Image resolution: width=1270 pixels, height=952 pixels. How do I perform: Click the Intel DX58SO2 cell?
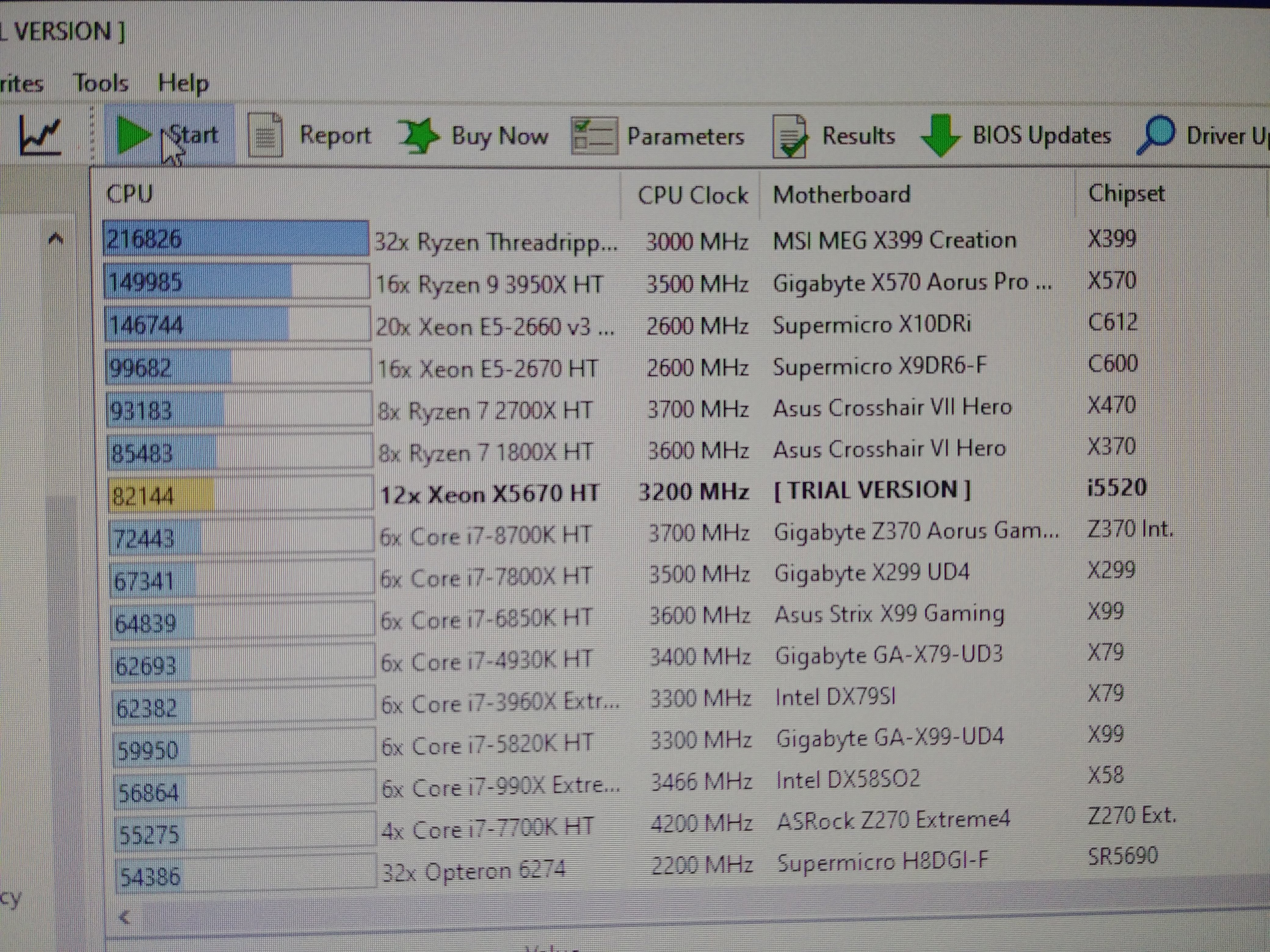click(848, 780)
